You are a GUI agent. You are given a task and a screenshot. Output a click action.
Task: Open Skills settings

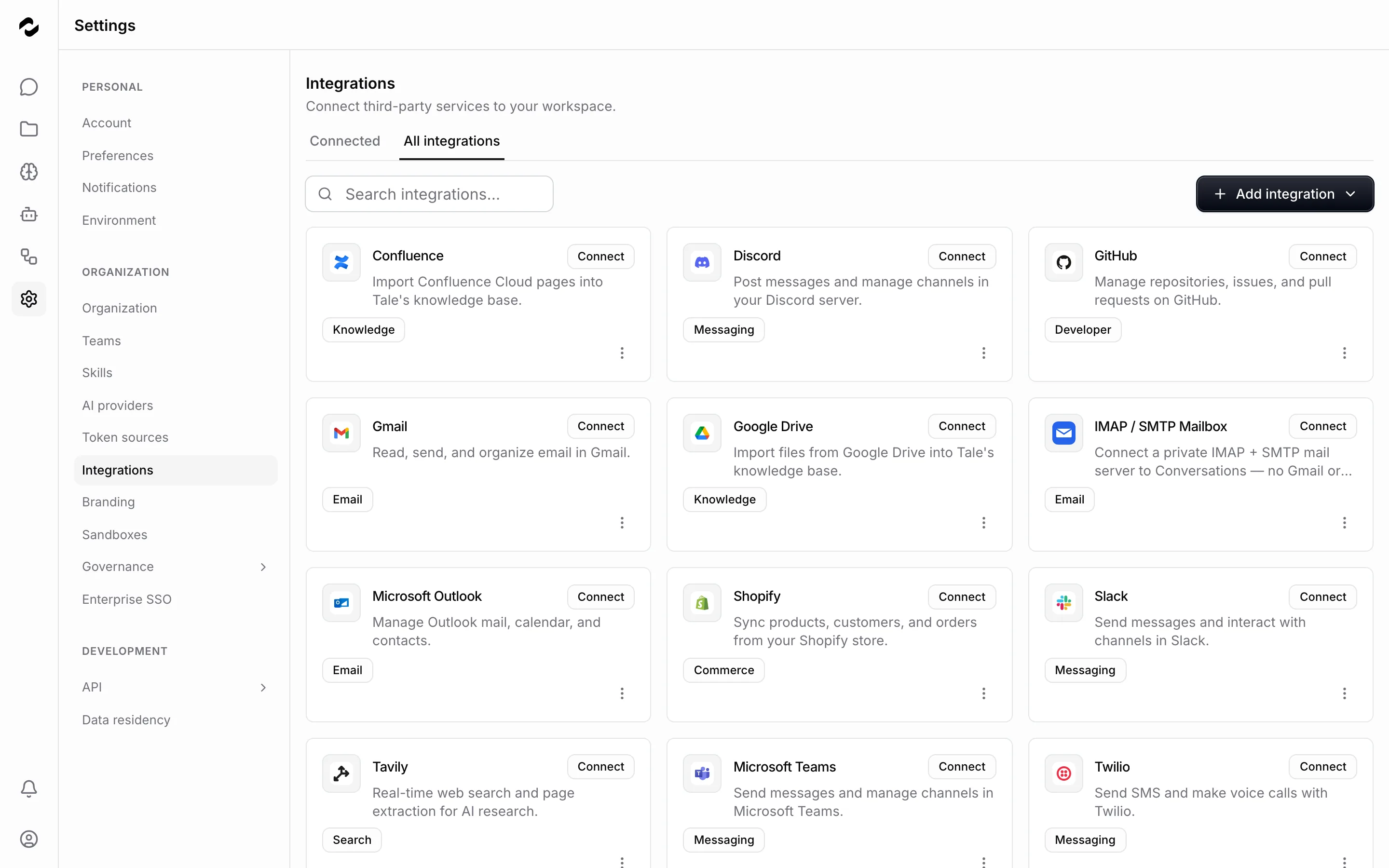[x=176, y=373]
